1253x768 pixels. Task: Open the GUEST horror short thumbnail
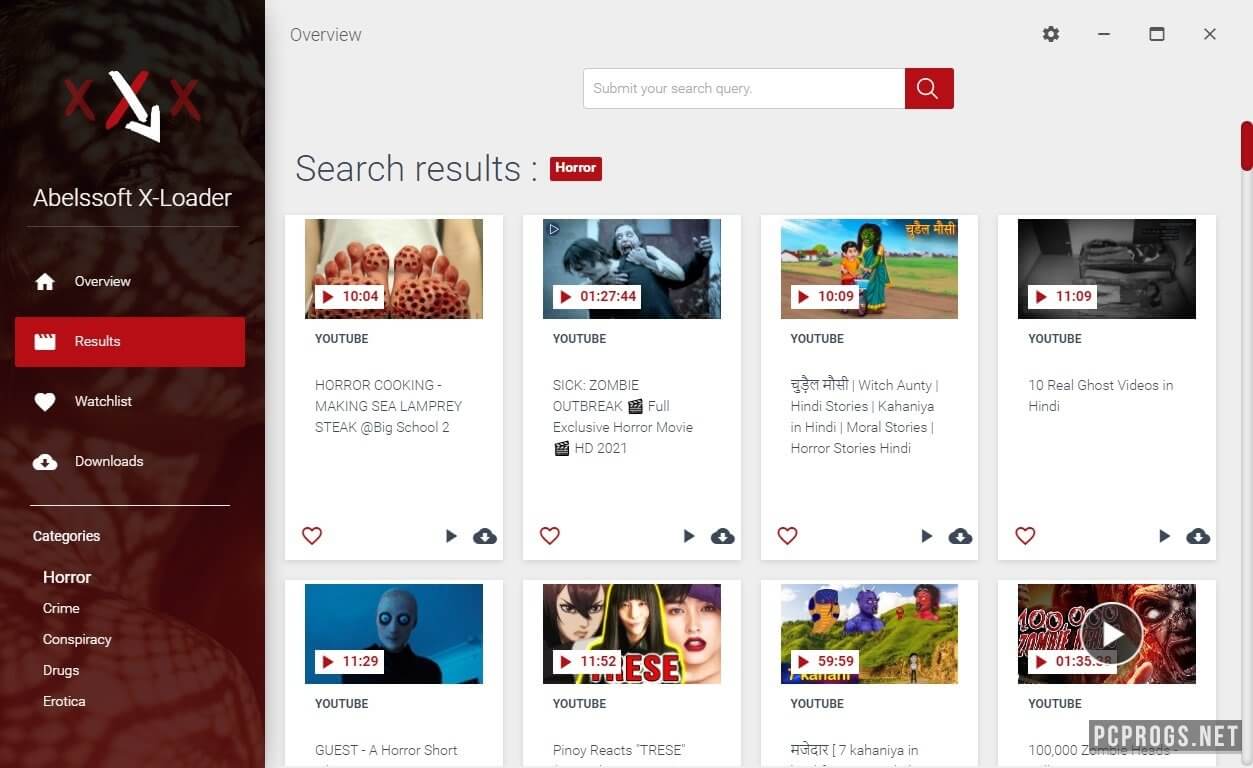pos(394,634)
